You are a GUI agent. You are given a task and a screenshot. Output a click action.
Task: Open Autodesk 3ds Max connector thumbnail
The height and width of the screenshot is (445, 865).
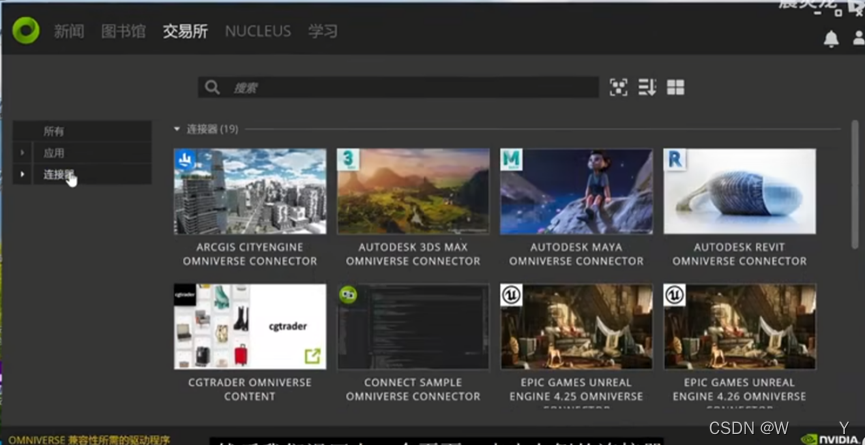413,191
